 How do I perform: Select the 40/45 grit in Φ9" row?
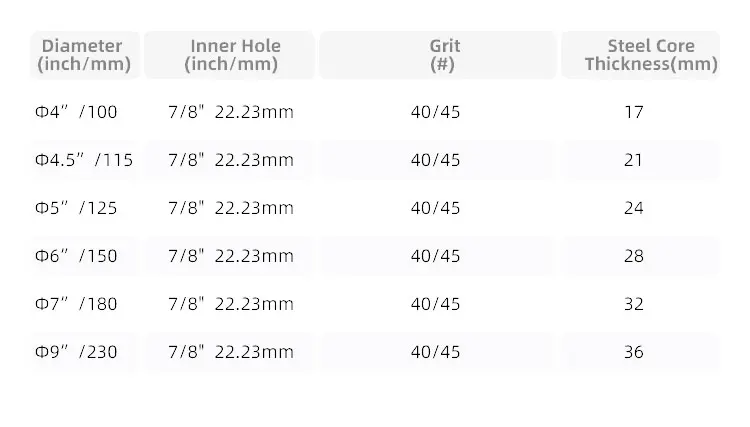pos(435,352)
